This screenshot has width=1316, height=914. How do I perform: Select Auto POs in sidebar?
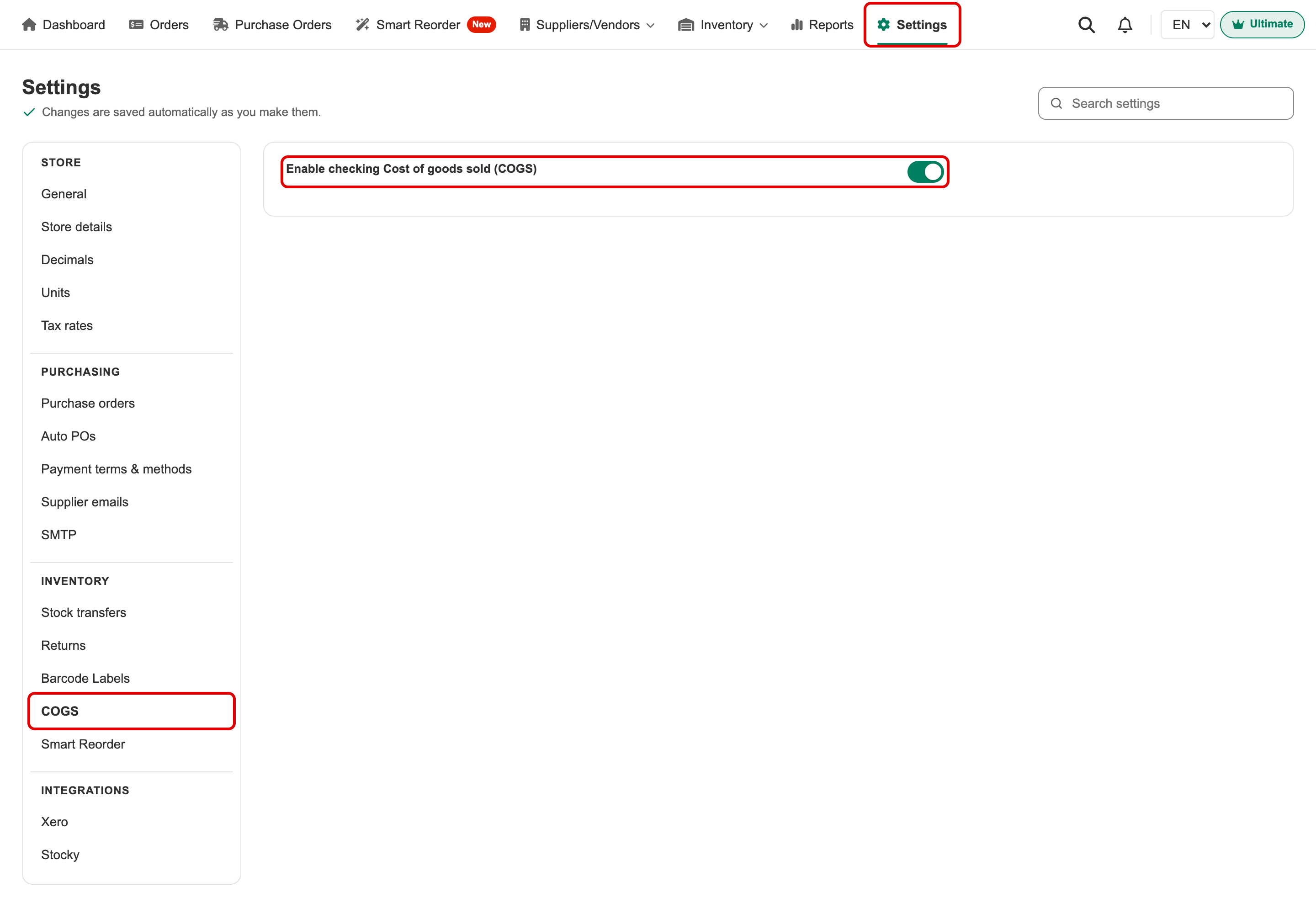(x=68, y=436)
